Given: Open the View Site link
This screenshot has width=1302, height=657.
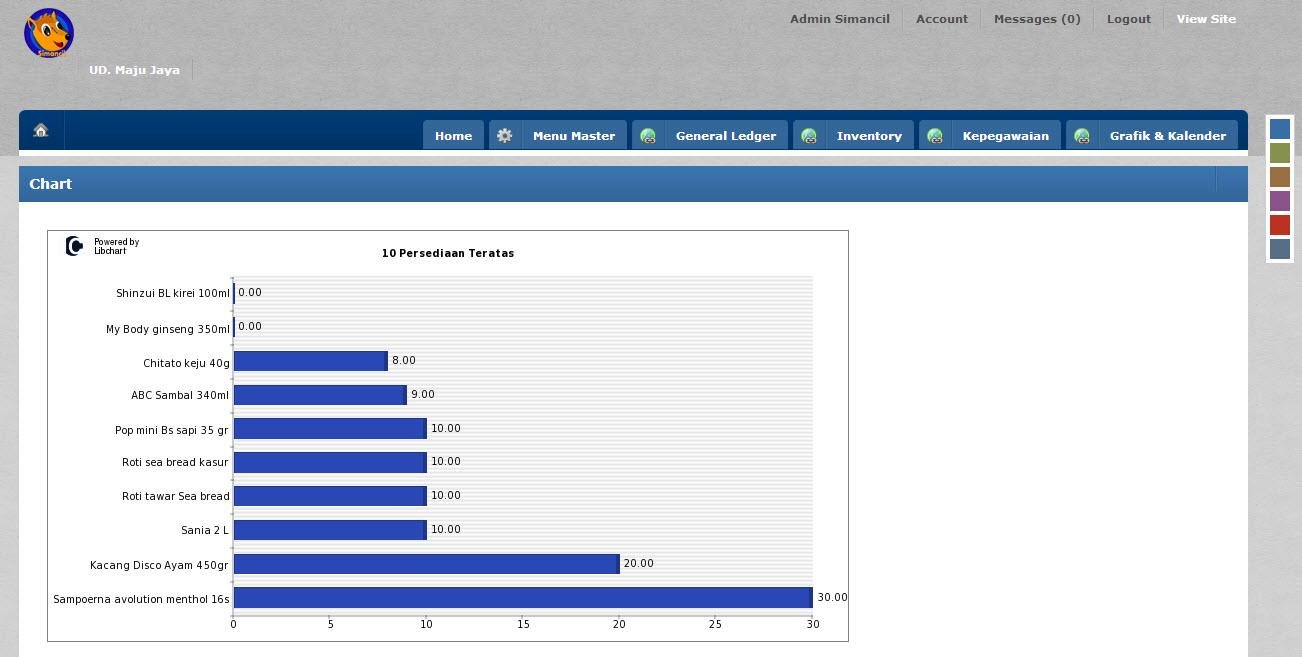Looking at the screenshot, I should click(1206, 18).
